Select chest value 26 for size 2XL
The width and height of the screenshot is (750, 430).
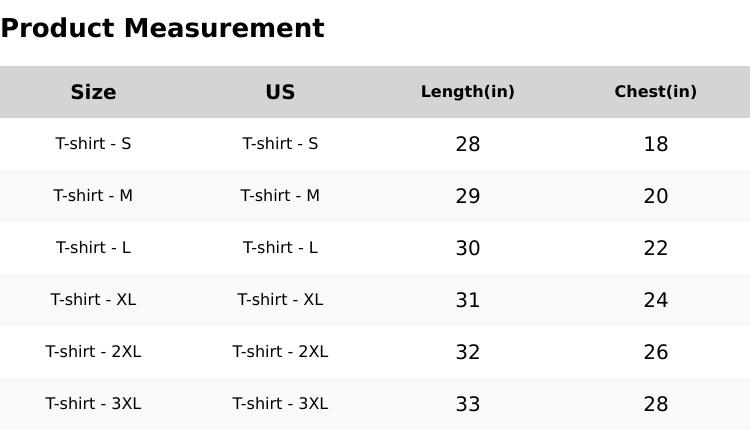[x=655, y=352]
